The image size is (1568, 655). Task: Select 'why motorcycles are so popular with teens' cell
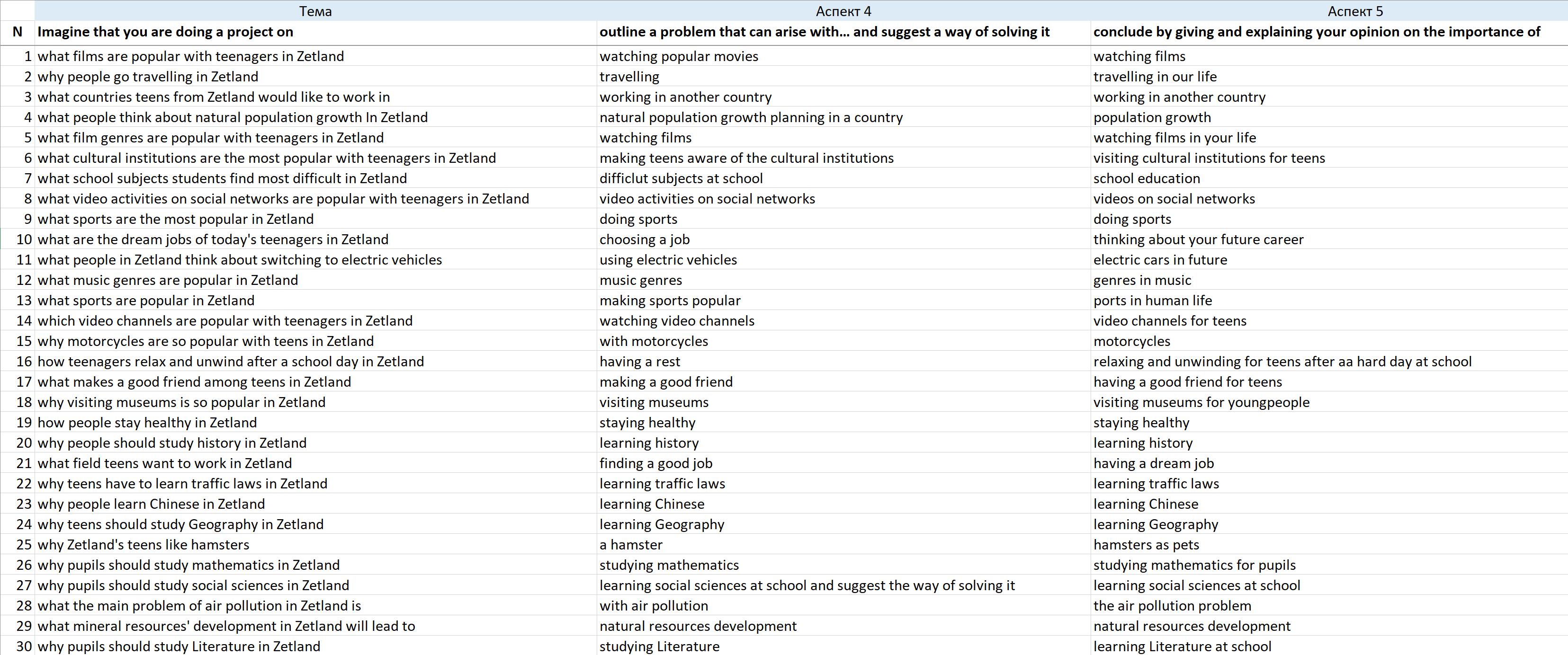(x=315, y=341)
